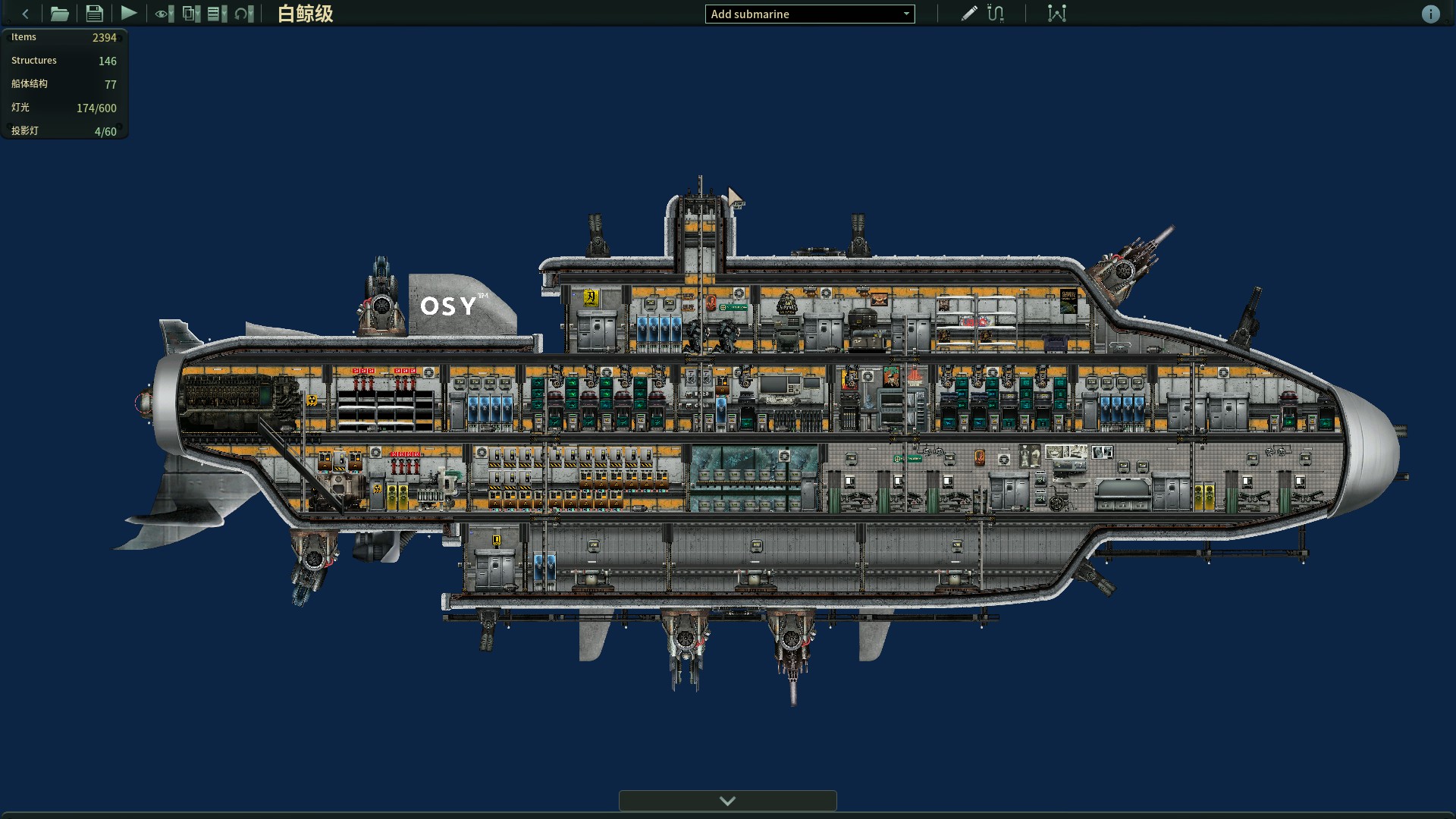Click the Structures count row
Viewport: 1456px width, 819px height.
tap(64, 61)
